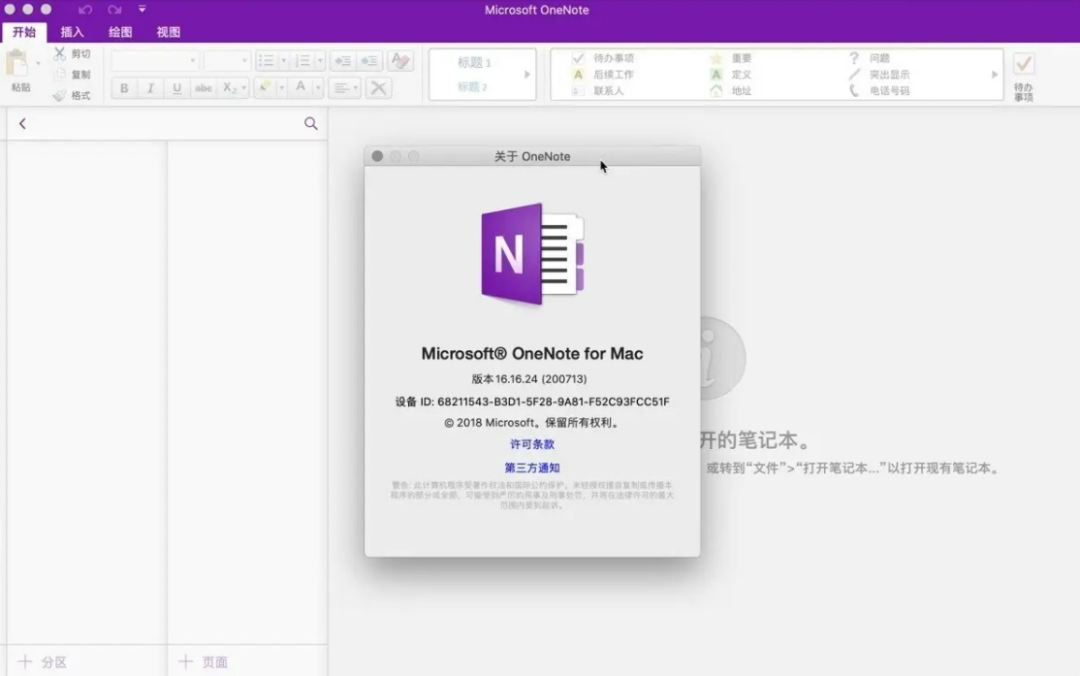Viewport: 1080px width, 676px height.
Task: Open the paste options dropdown arrow
Action: click(x=38, y=63)
